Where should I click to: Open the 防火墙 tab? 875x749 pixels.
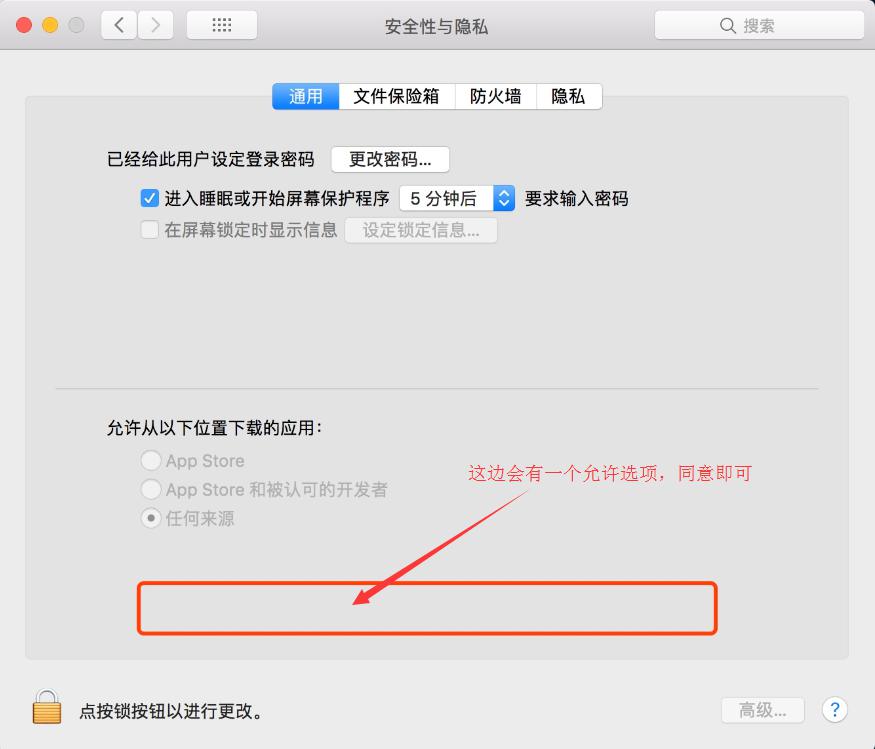[496, 97]
